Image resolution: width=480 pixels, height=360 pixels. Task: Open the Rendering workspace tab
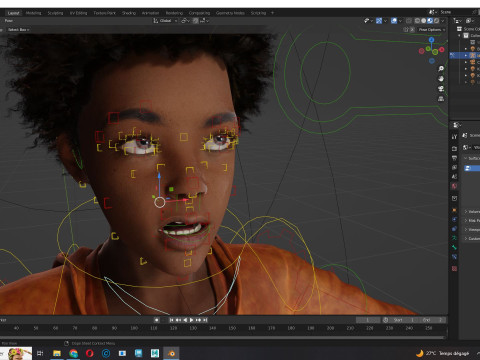coord(174,13)
